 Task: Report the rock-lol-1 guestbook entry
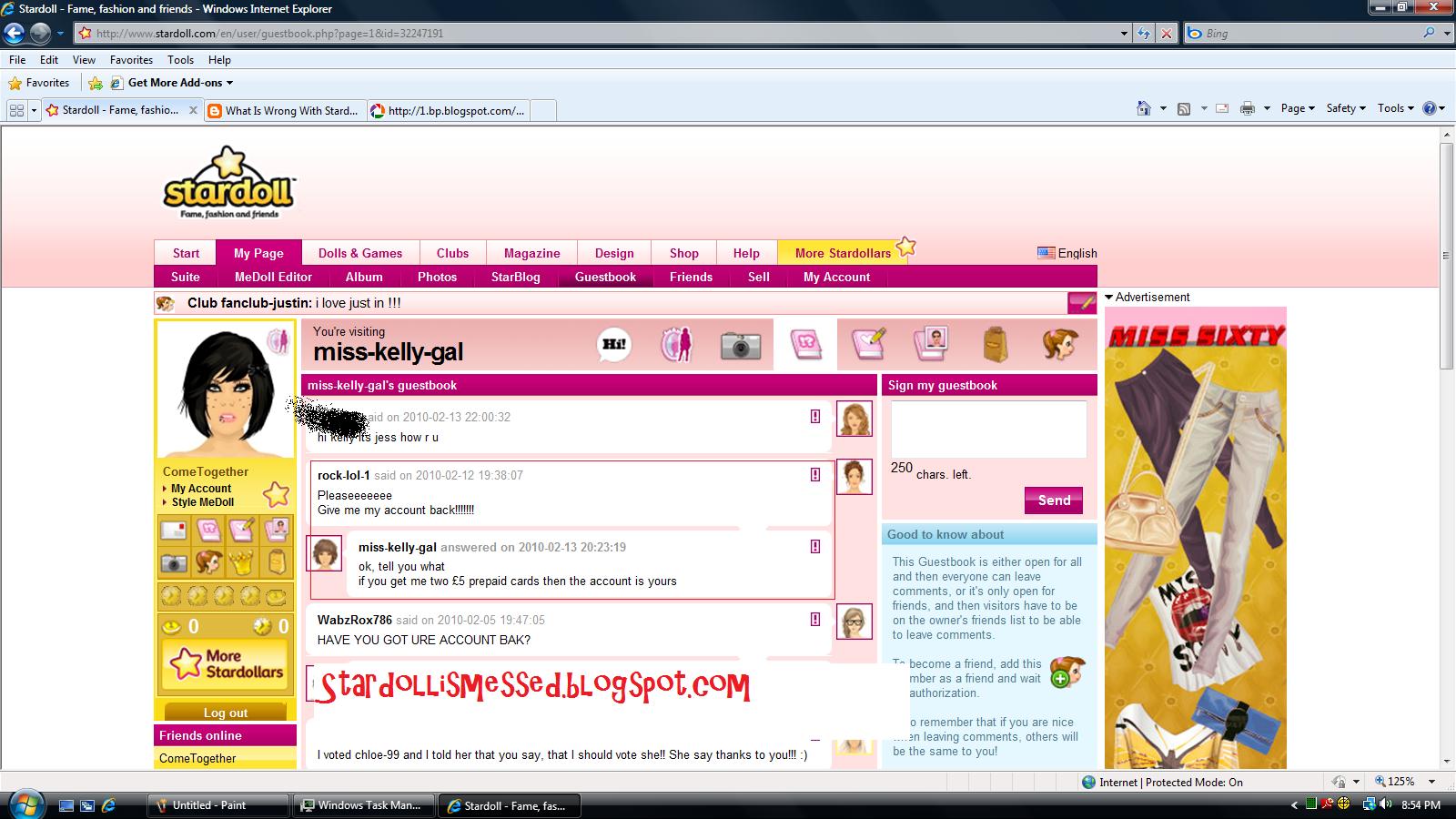(x=815, y=475)
